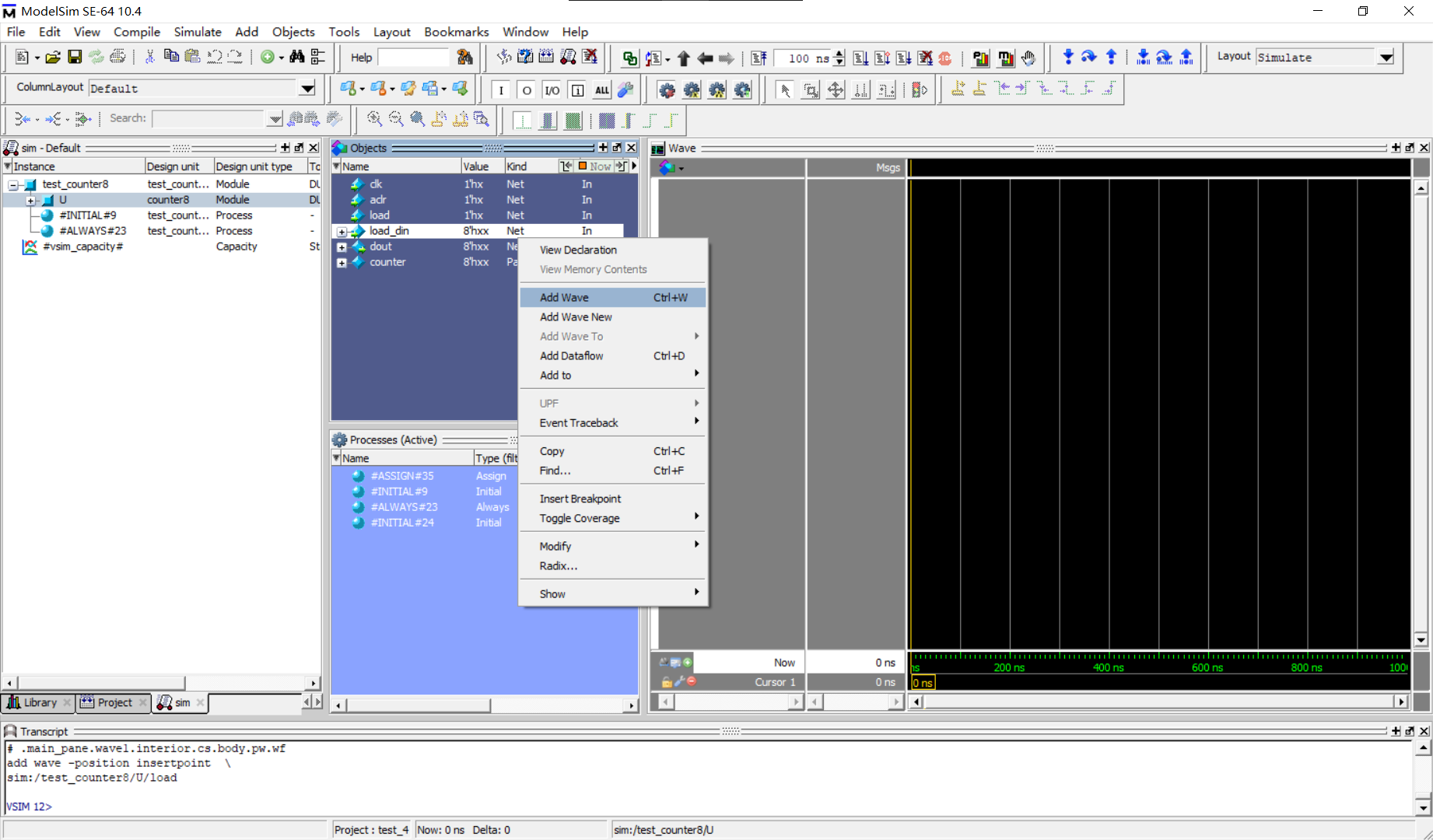Choose Add Wave New in context menu
Image resolution: width=1433 pixels, height=840 pixels.
(x=613, y=317)
